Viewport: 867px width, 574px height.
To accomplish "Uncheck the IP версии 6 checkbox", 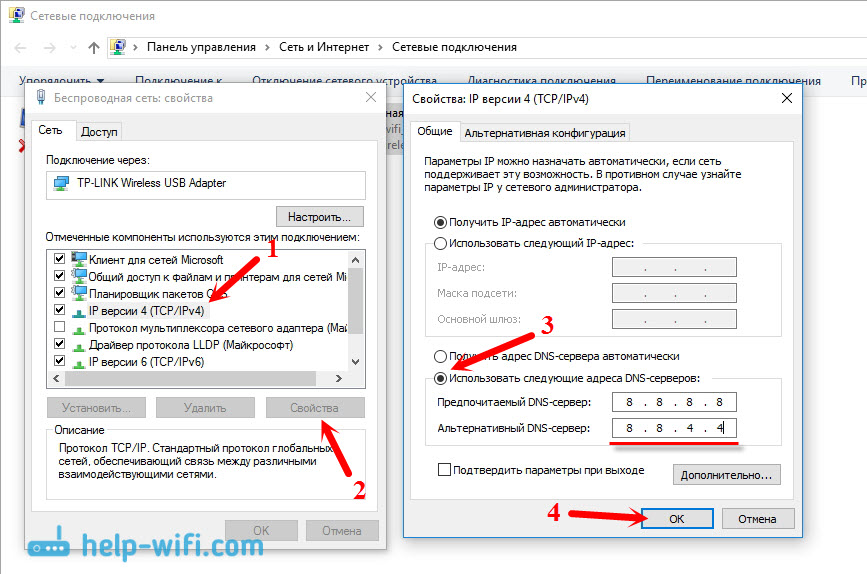I will pos(60,361).
